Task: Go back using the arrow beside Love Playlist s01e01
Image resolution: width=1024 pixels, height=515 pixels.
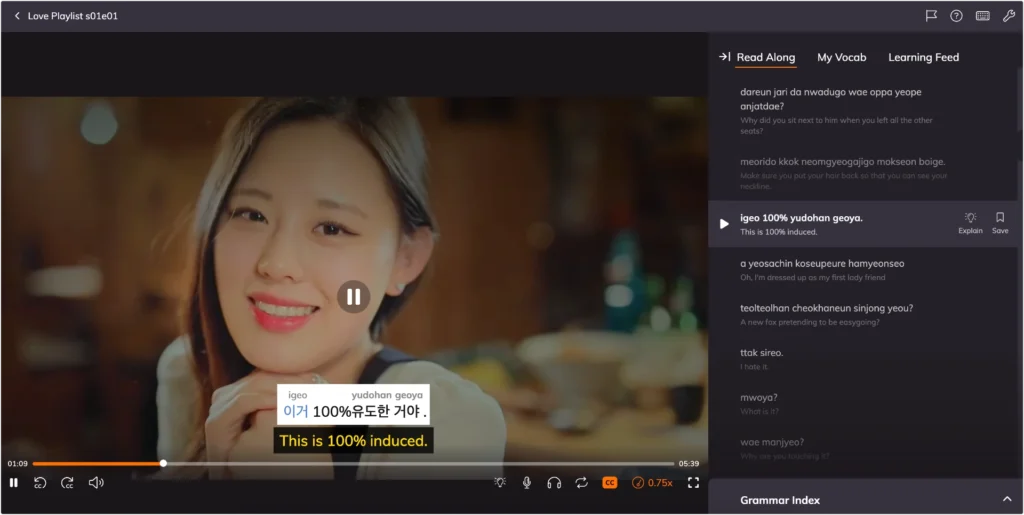Action: click(x=17, y=16)
